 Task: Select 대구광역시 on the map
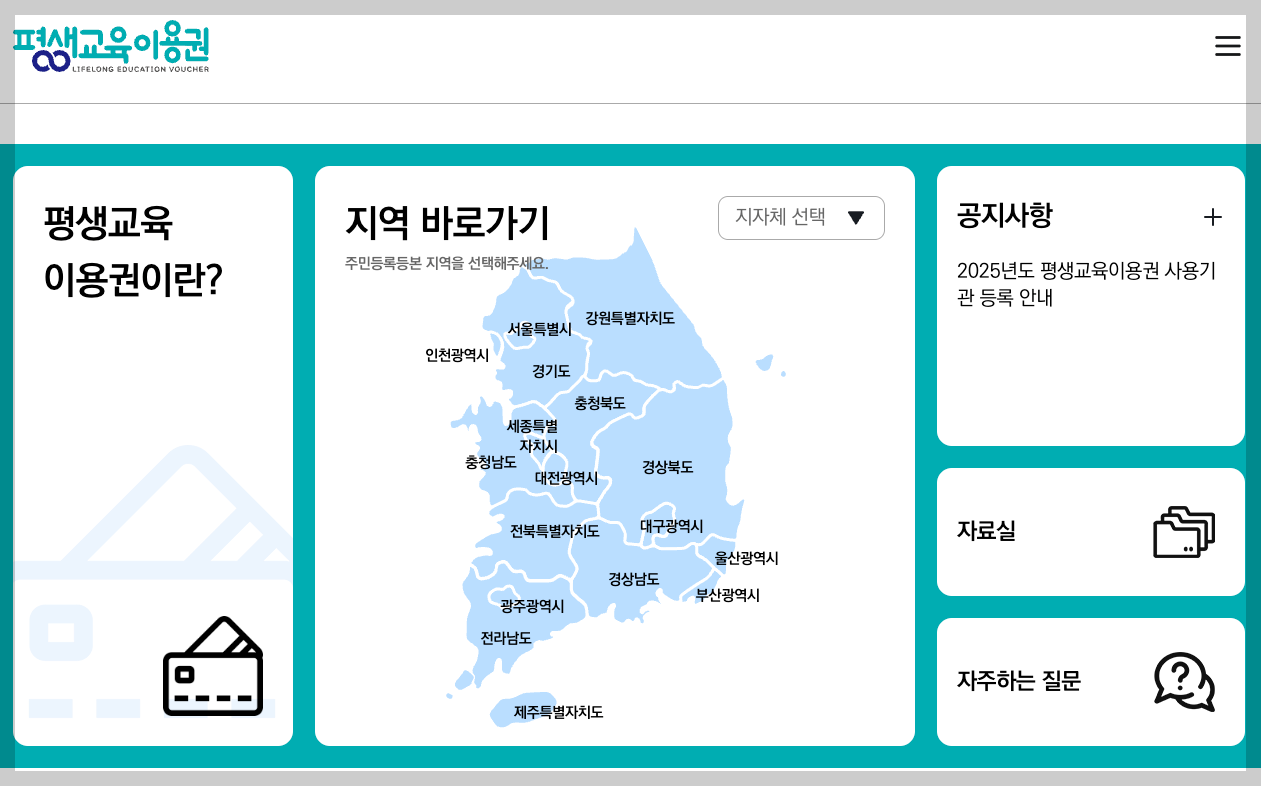point(670,524)
